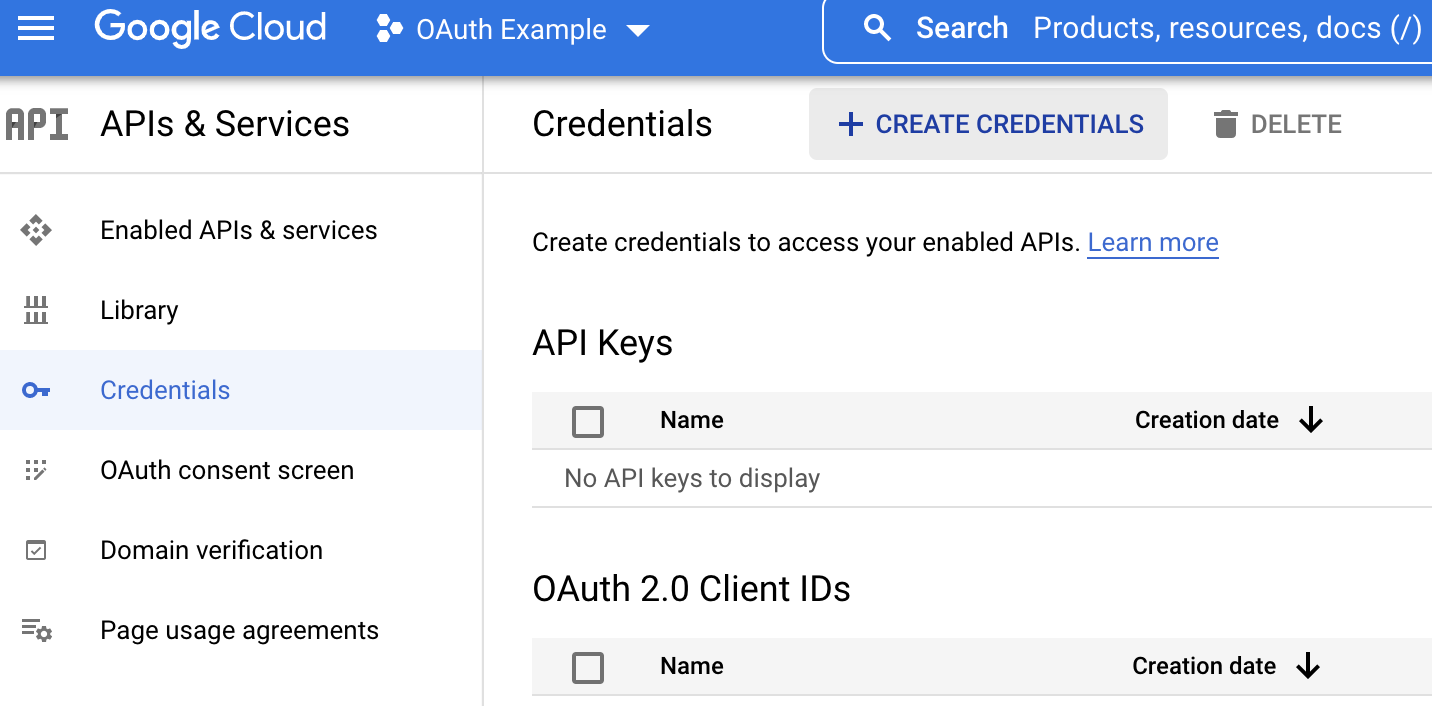Open the OAuth consent screen page

227,470
